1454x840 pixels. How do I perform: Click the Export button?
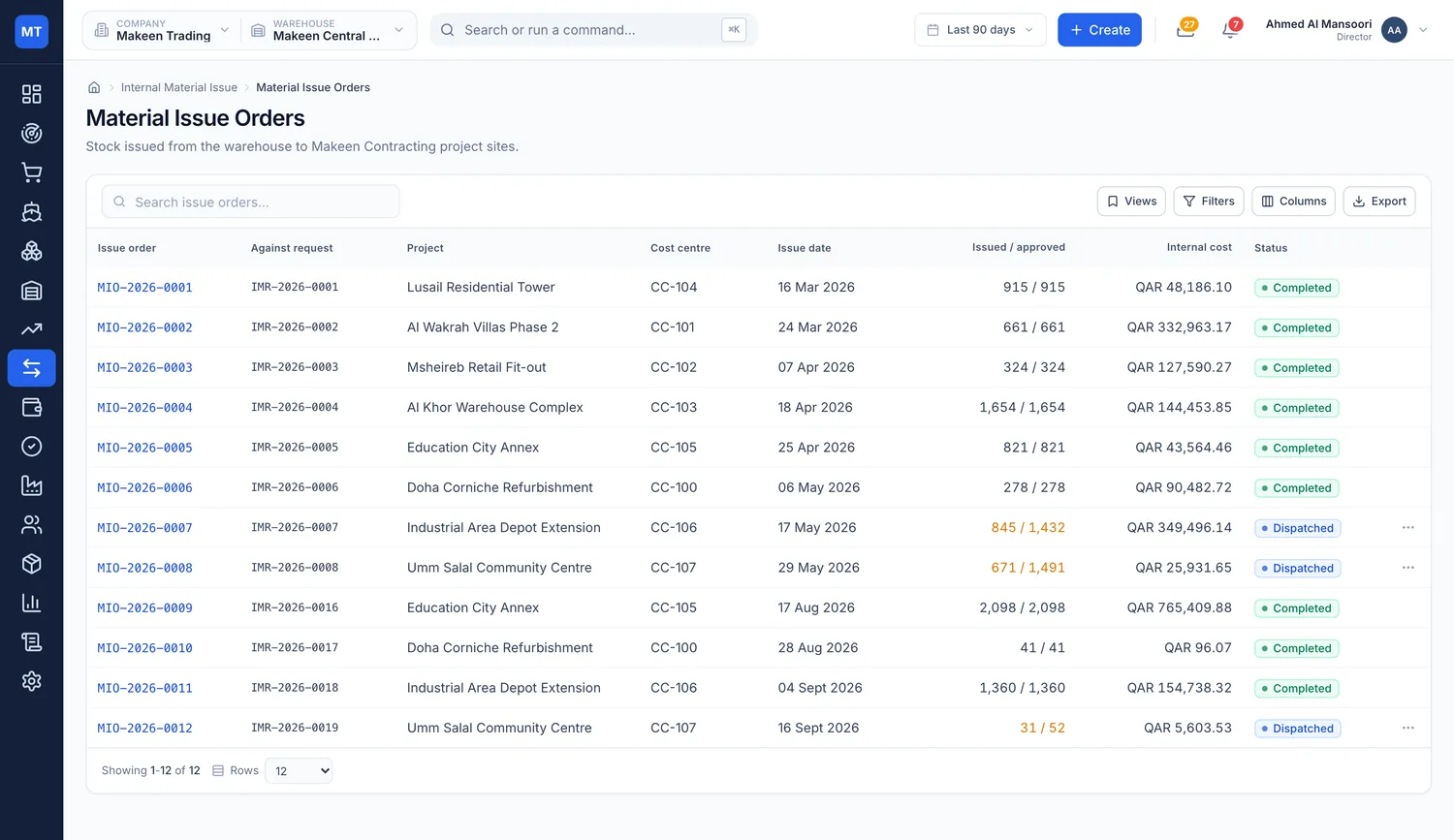click(1379, 202)
